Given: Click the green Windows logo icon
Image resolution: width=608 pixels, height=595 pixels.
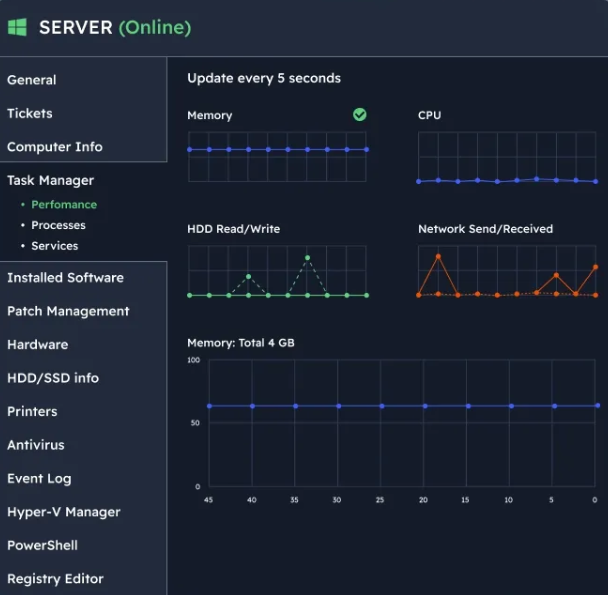Looking at the screenshot, I should tap(17, 27).
